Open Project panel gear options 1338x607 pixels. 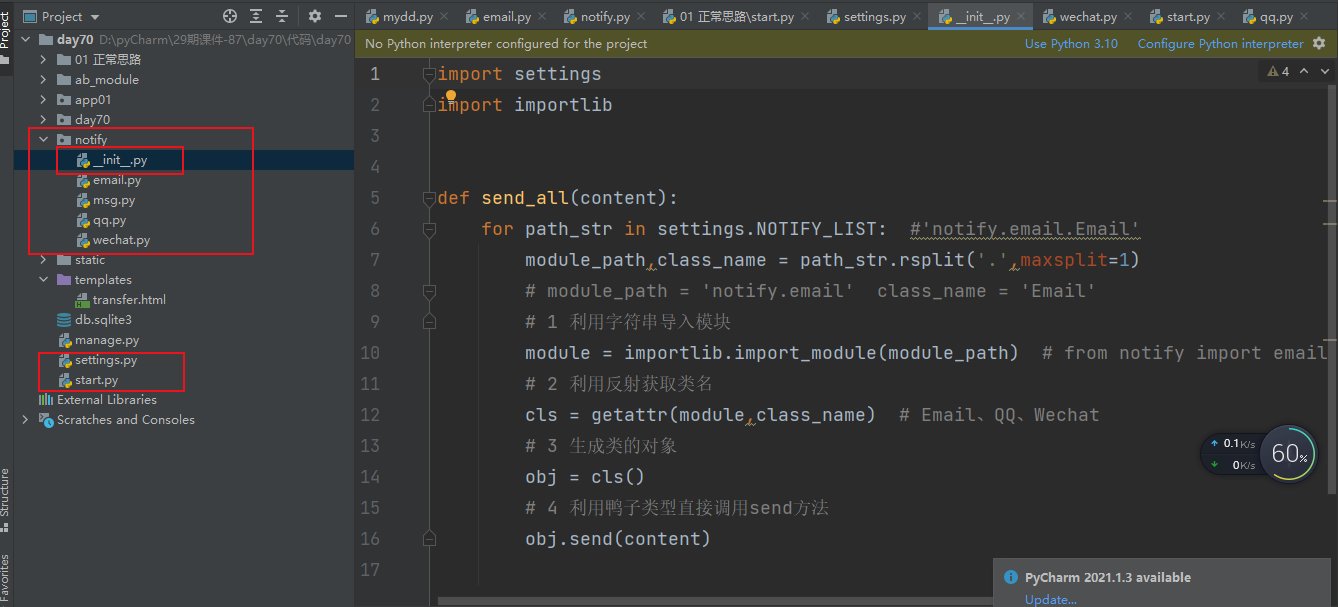(x=315, y=16)
